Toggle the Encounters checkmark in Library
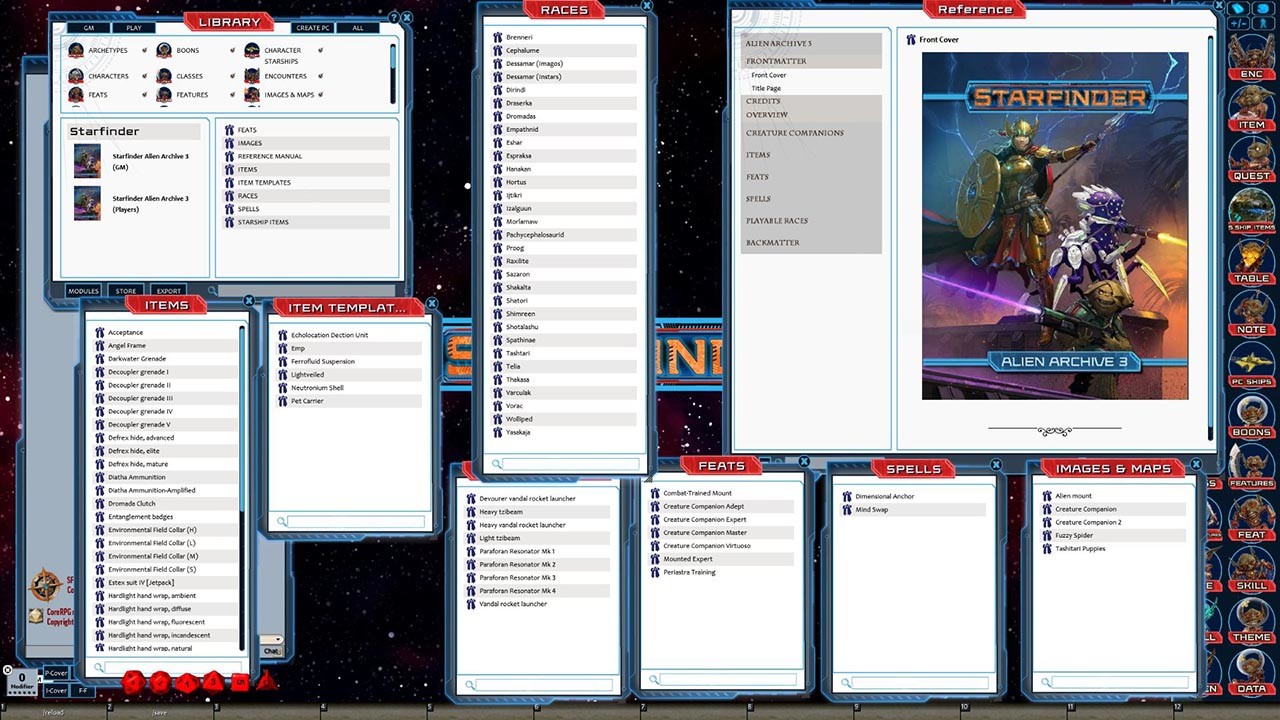This screenshot has width=1280, height=720. click(x=320, y=76)
